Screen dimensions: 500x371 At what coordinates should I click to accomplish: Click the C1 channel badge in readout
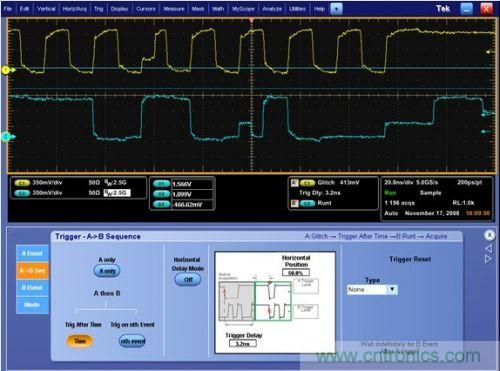[x=22, y=183]
